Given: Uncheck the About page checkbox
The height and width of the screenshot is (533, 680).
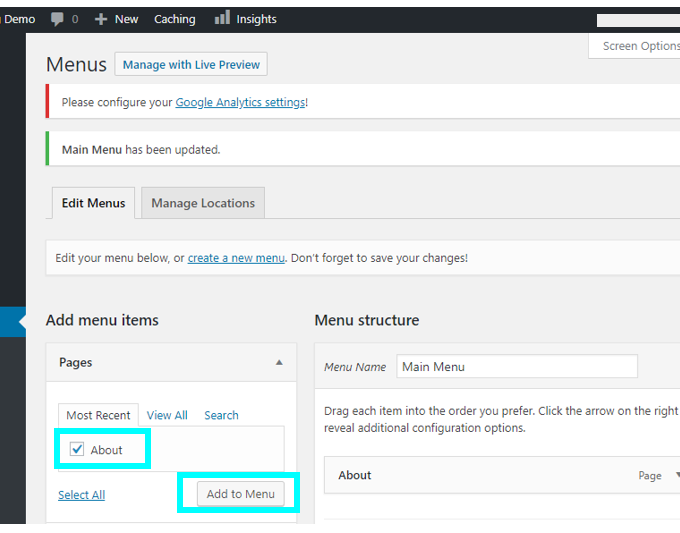Looking at the screenshot, I should pyautogui.click(x=77, y=449).
